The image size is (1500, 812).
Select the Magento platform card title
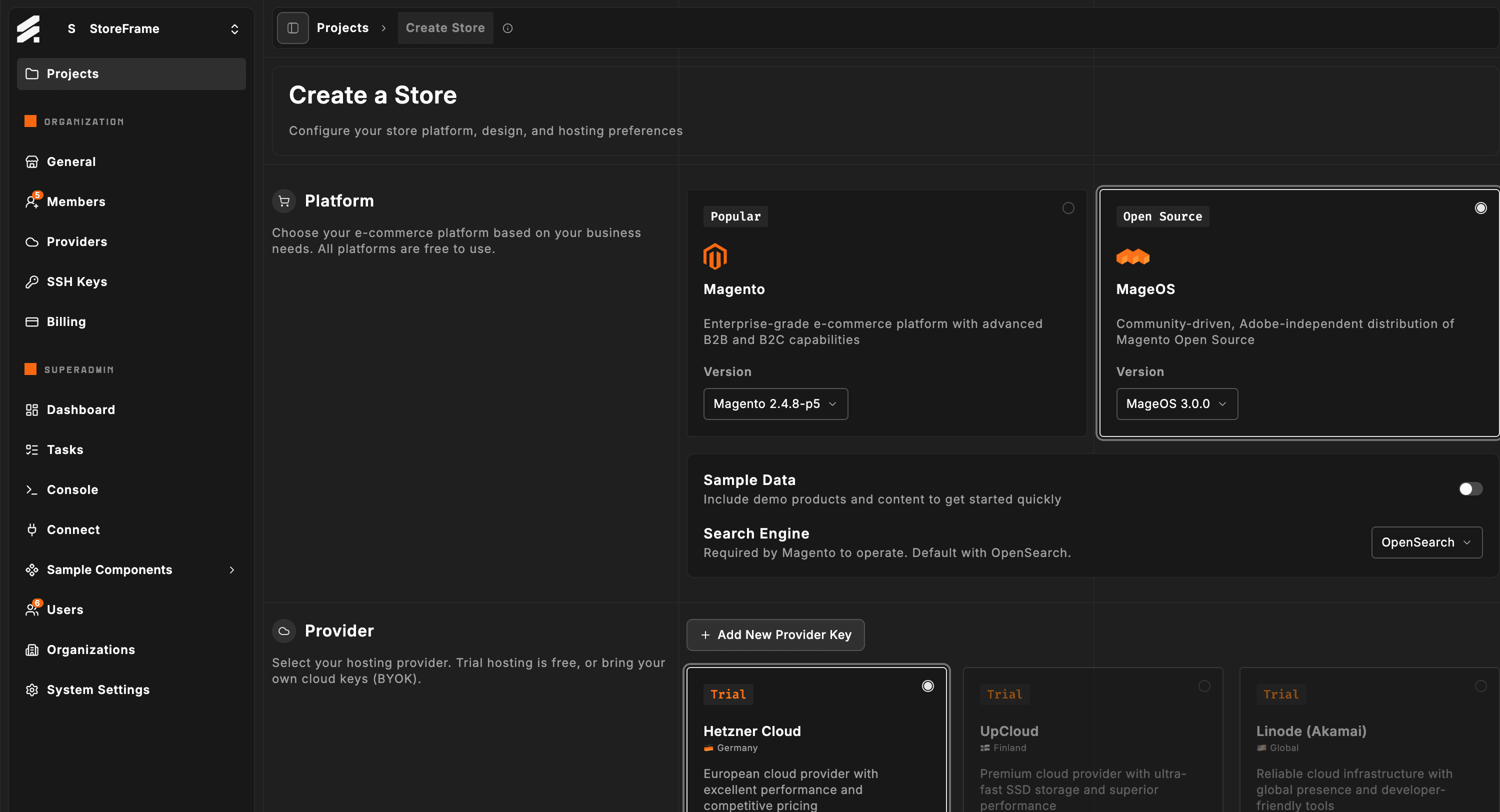734,289
